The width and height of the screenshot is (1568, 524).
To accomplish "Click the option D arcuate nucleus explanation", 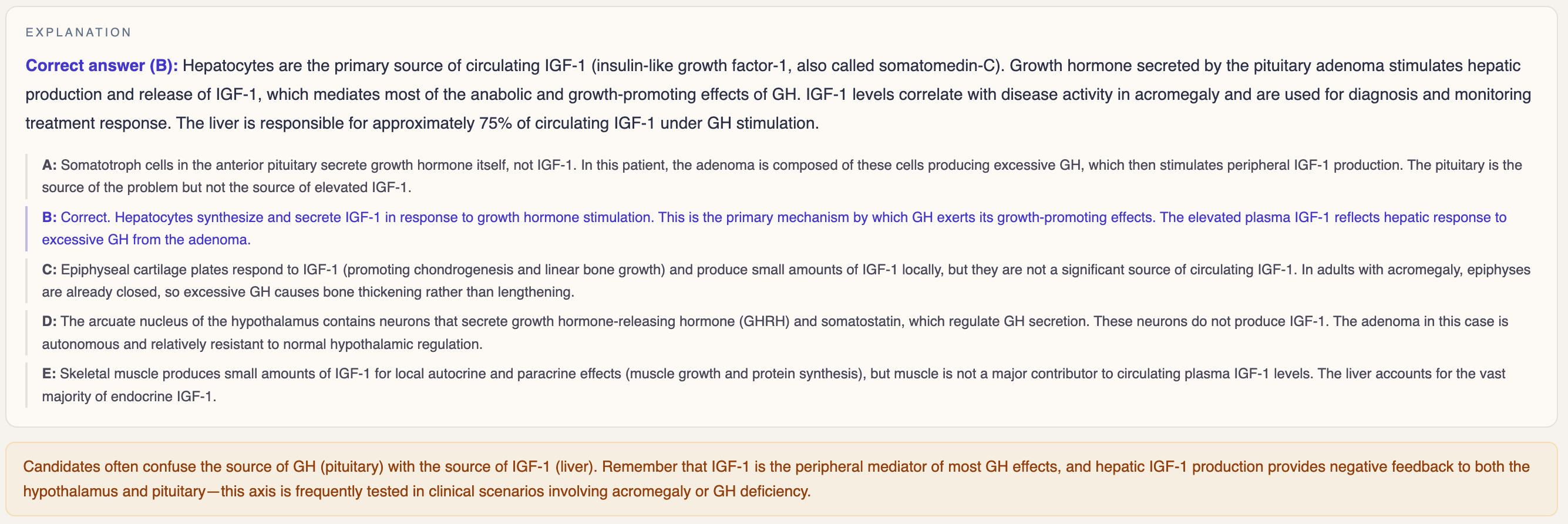I will click(x=773, y=332).
